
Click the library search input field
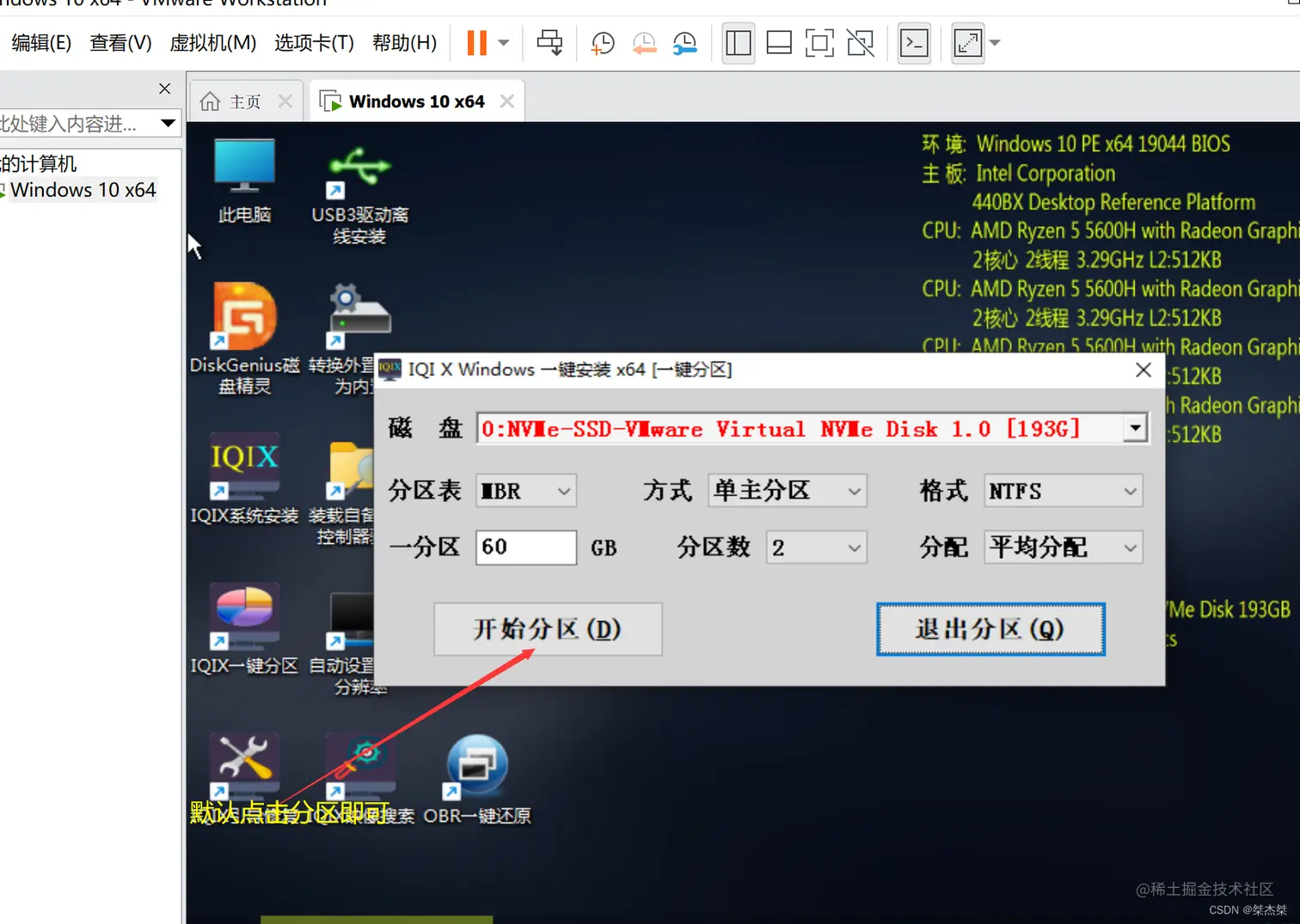(x=78, y=124)
